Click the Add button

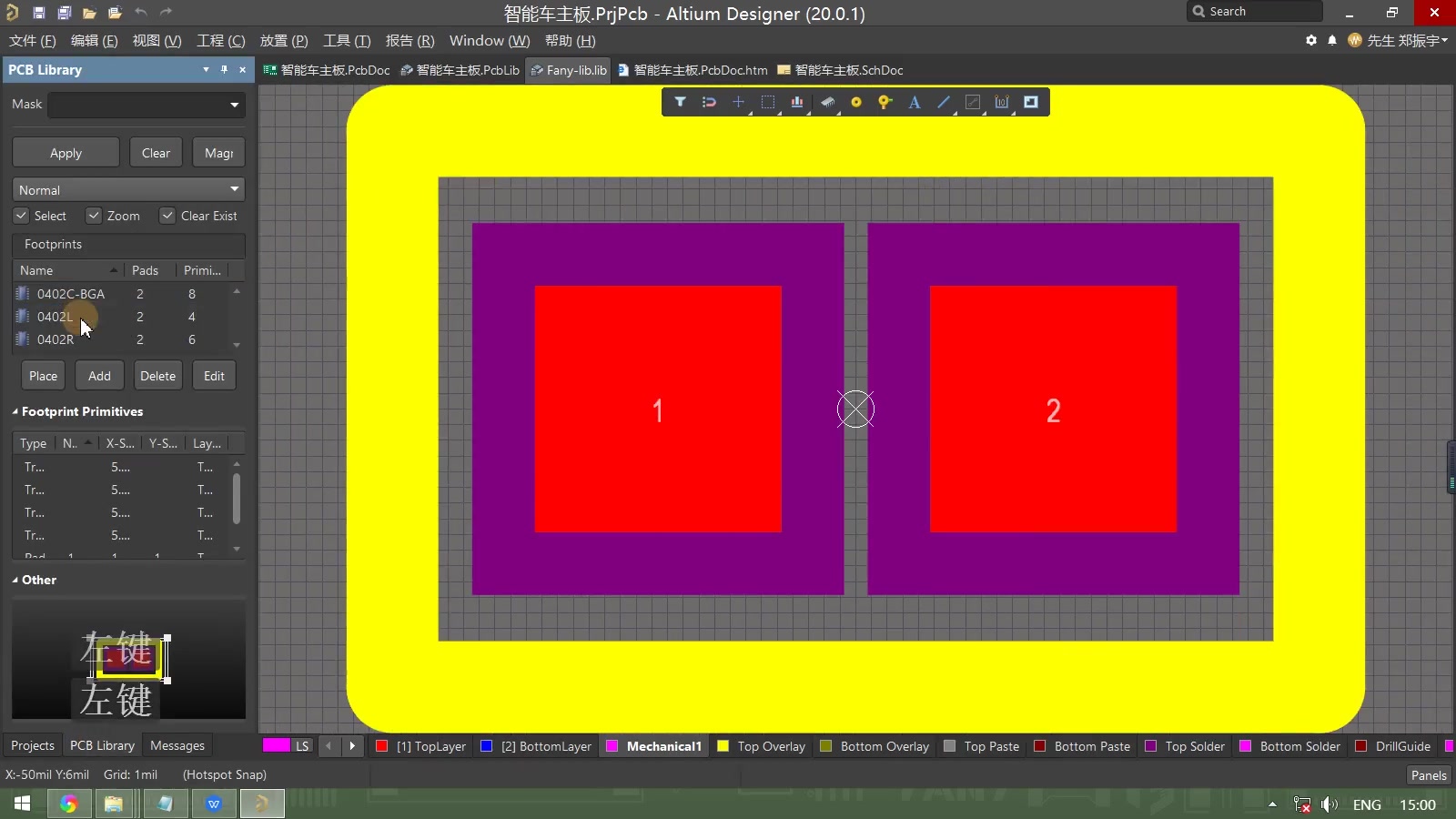click(99, 376)
